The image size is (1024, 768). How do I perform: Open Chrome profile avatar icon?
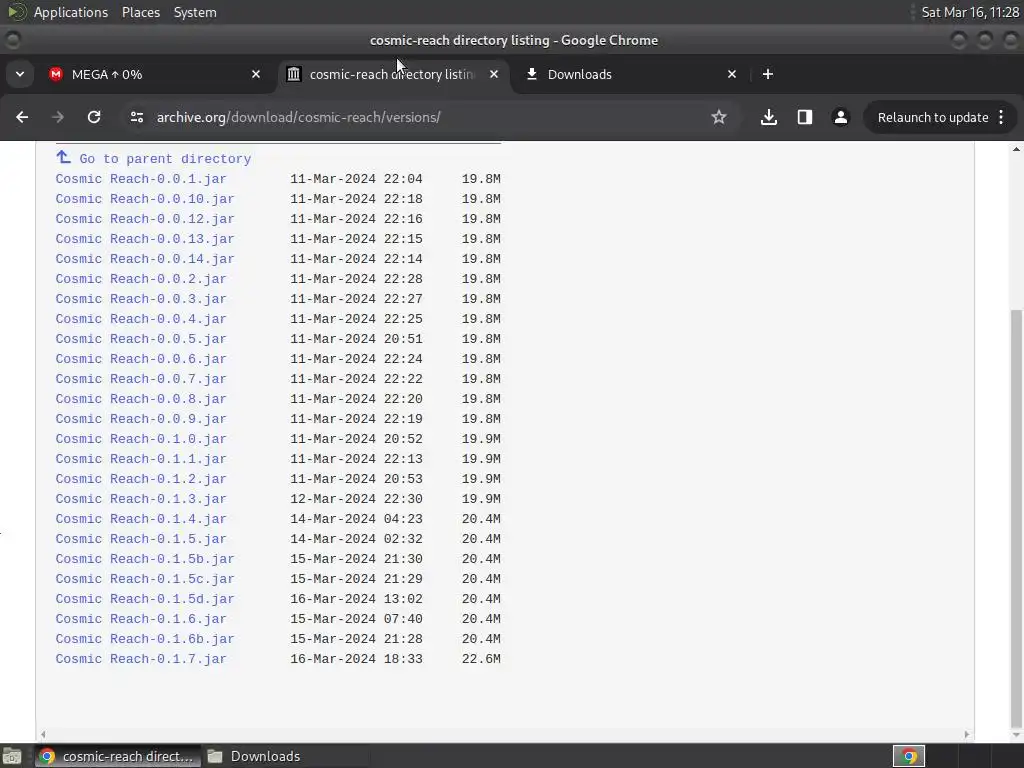tap(840, 118)
